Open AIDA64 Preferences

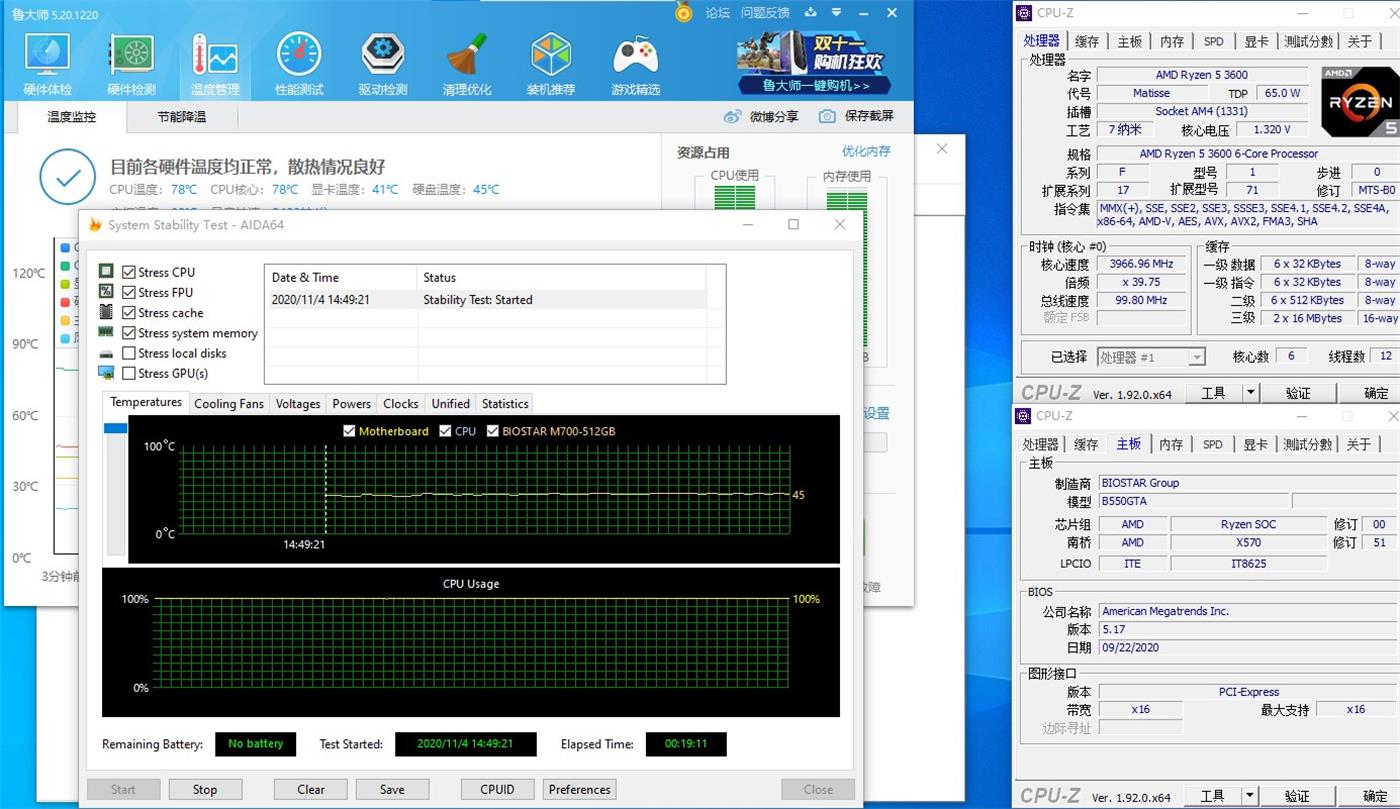point(579,789)
